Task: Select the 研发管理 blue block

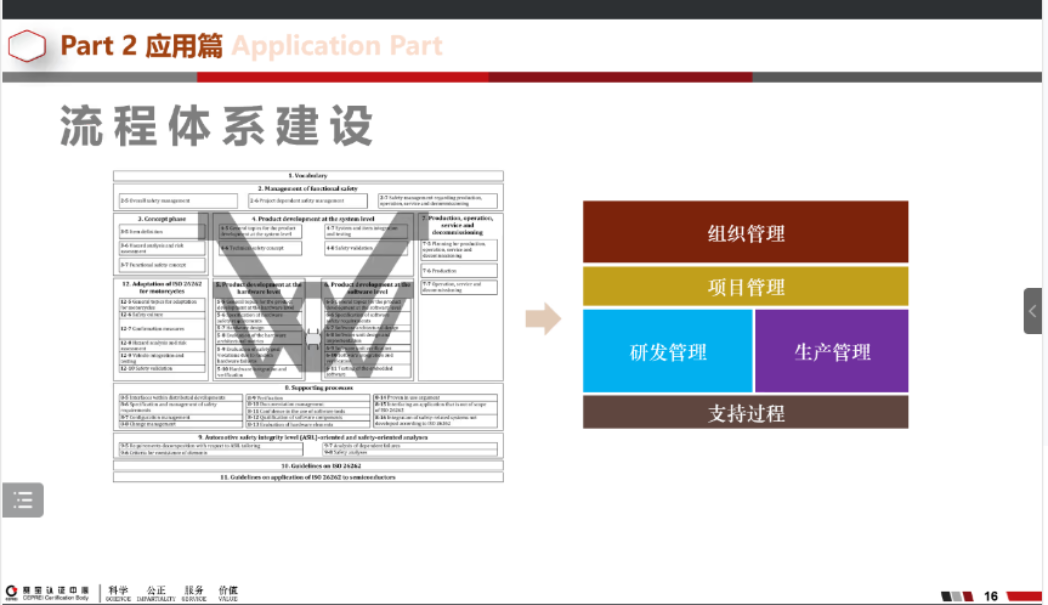Action: coord(667,351)
